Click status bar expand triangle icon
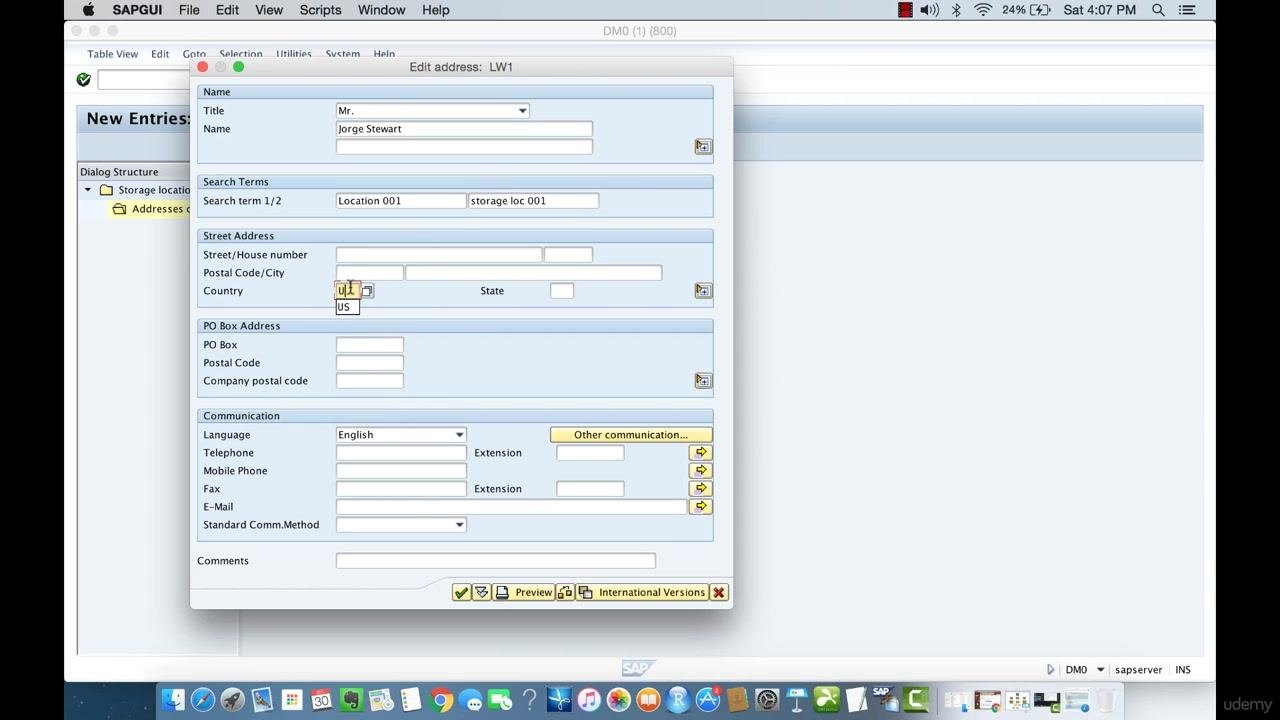Screen dimensions: 1280x720 (1050, 670)
